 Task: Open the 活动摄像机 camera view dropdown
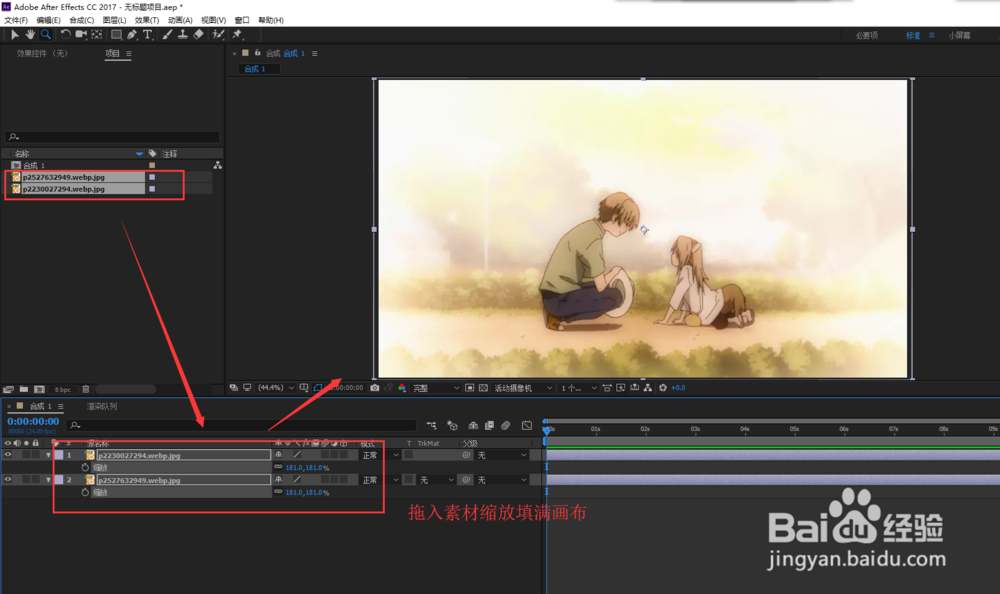[x=523, y=388]
